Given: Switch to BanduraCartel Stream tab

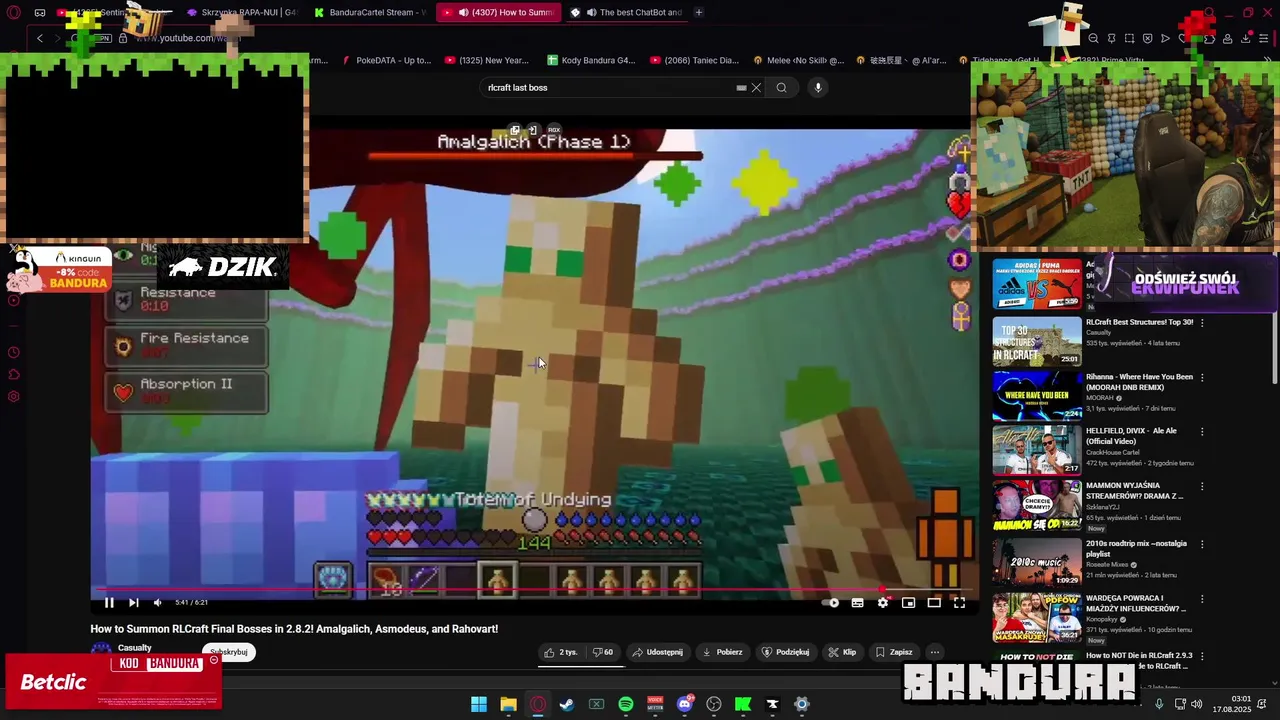Looking at the screenshot, I should click(x=370, y=12).
